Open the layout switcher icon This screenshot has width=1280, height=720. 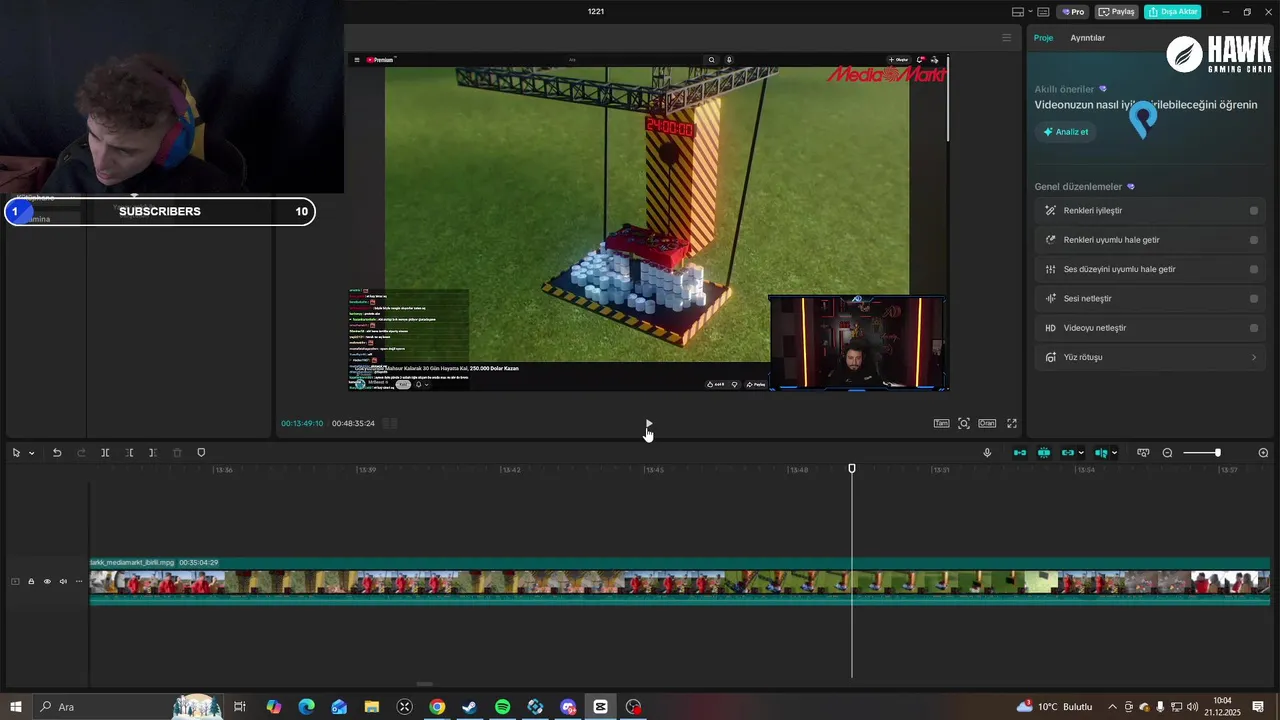(1018, 12)
